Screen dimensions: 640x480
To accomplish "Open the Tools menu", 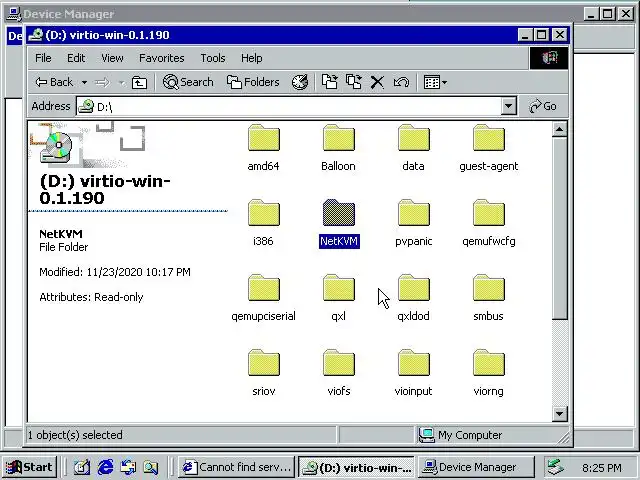I will coord(213,58).
